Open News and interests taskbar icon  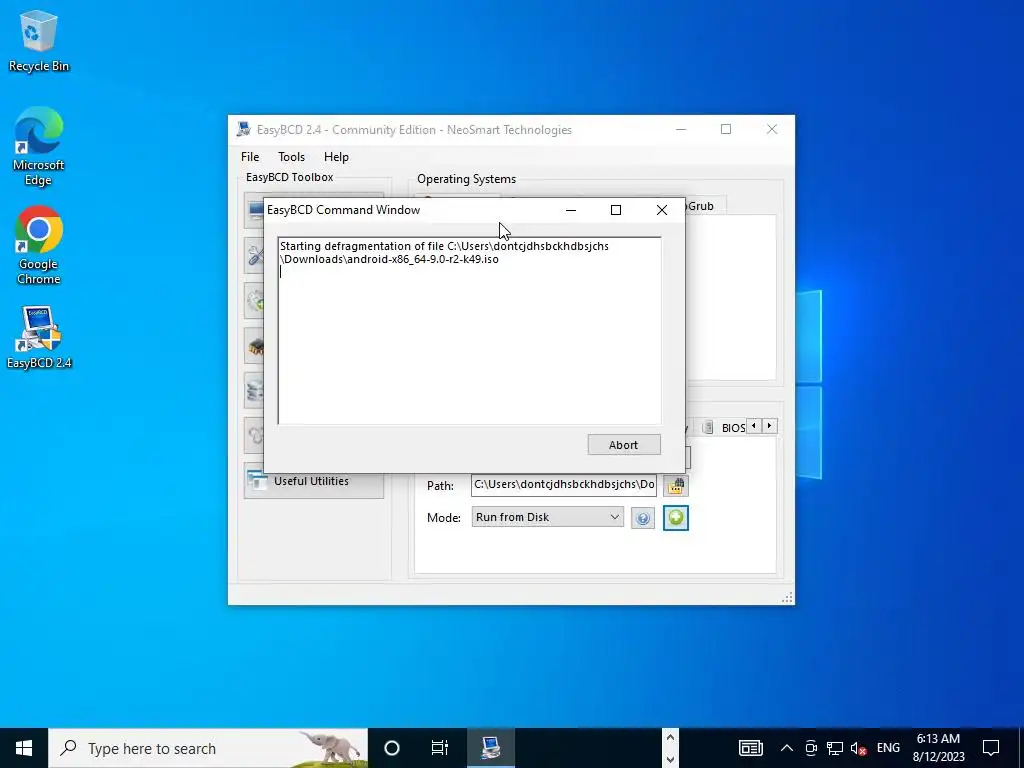click(x=750, y=748)
